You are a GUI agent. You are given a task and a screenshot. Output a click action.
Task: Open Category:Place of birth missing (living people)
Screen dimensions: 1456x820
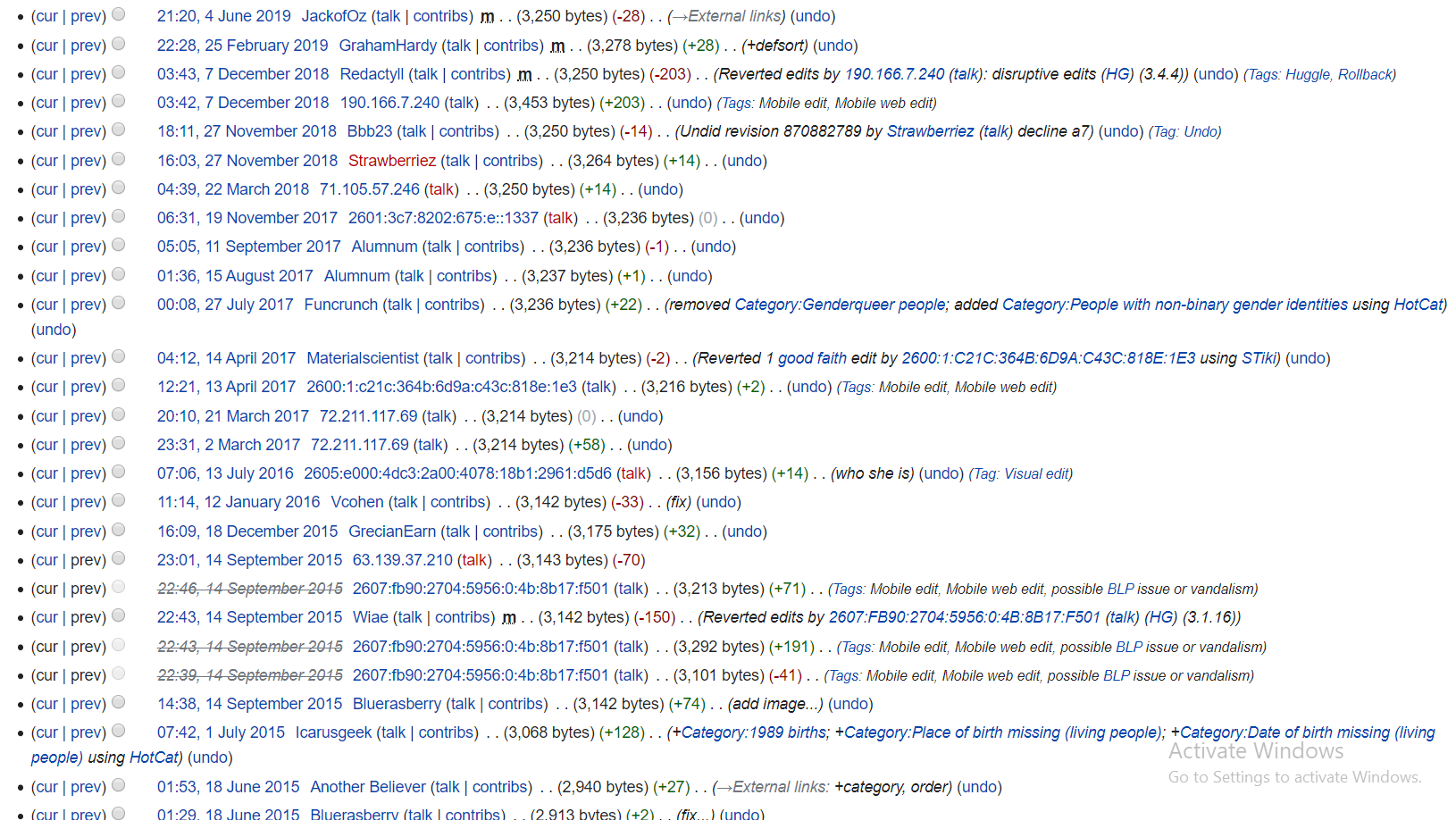[1002, 732]
